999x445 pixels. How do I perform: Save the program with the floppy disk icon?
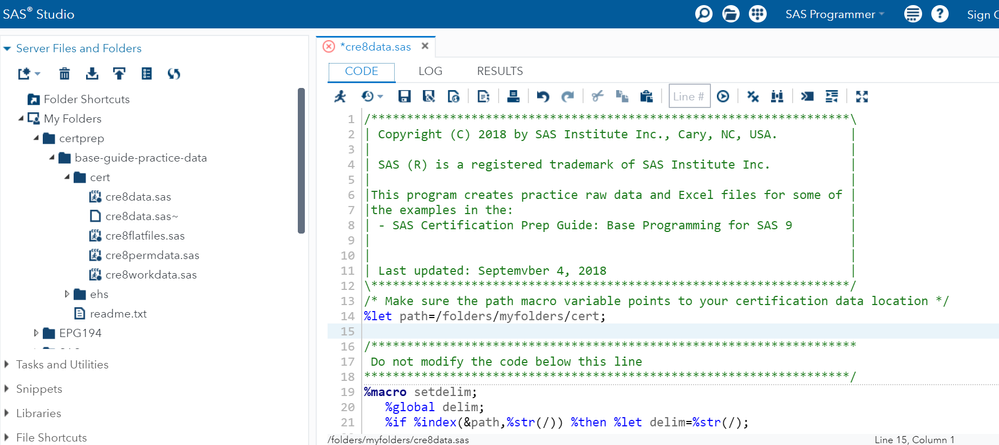[x=404, y=96]
